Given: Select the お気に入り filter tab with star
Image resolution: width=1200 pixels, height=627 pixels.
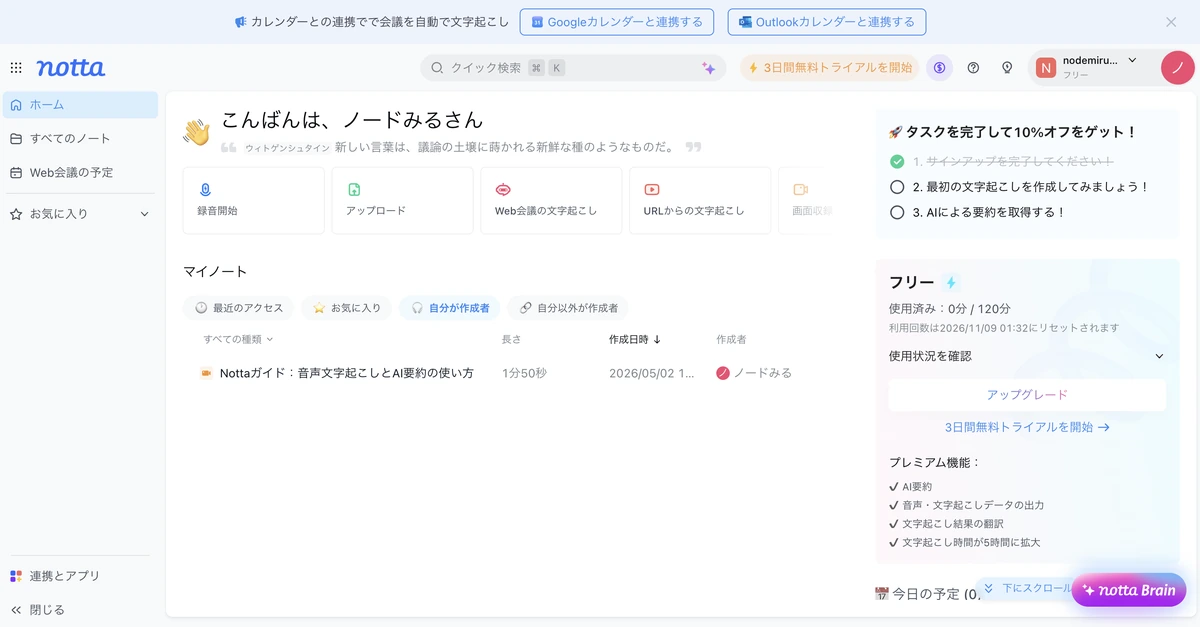Looking at the screenshot, I should (346, 308).
